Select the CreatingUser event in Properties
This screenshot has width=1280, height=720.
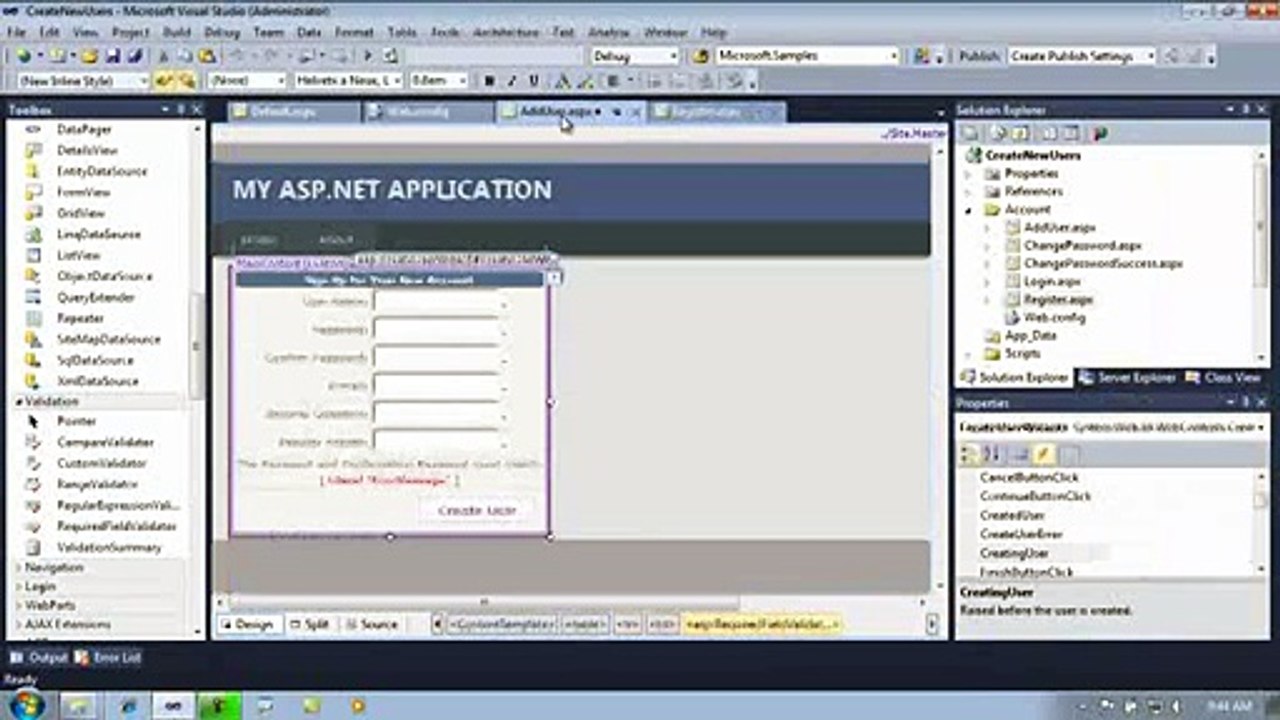1014,553
